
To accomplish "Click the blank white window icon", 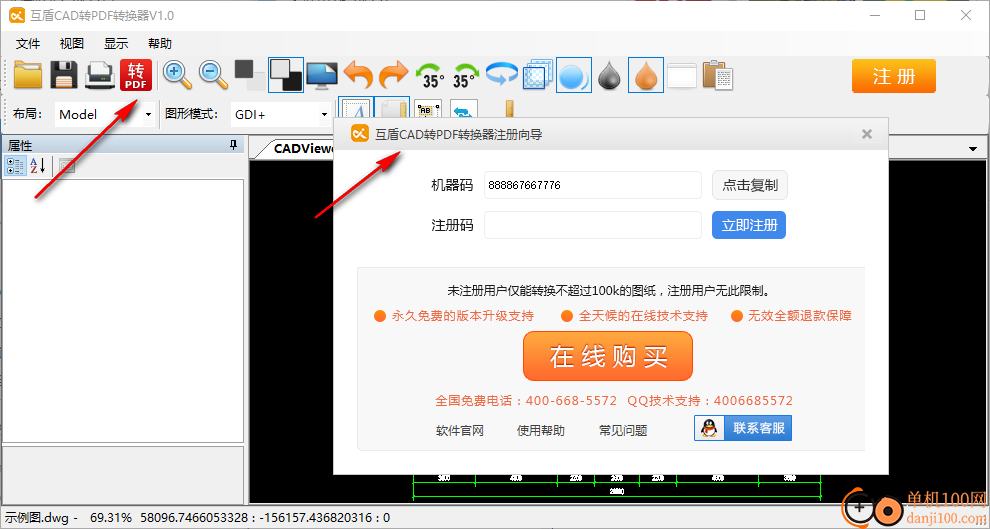I will [682, 75].
